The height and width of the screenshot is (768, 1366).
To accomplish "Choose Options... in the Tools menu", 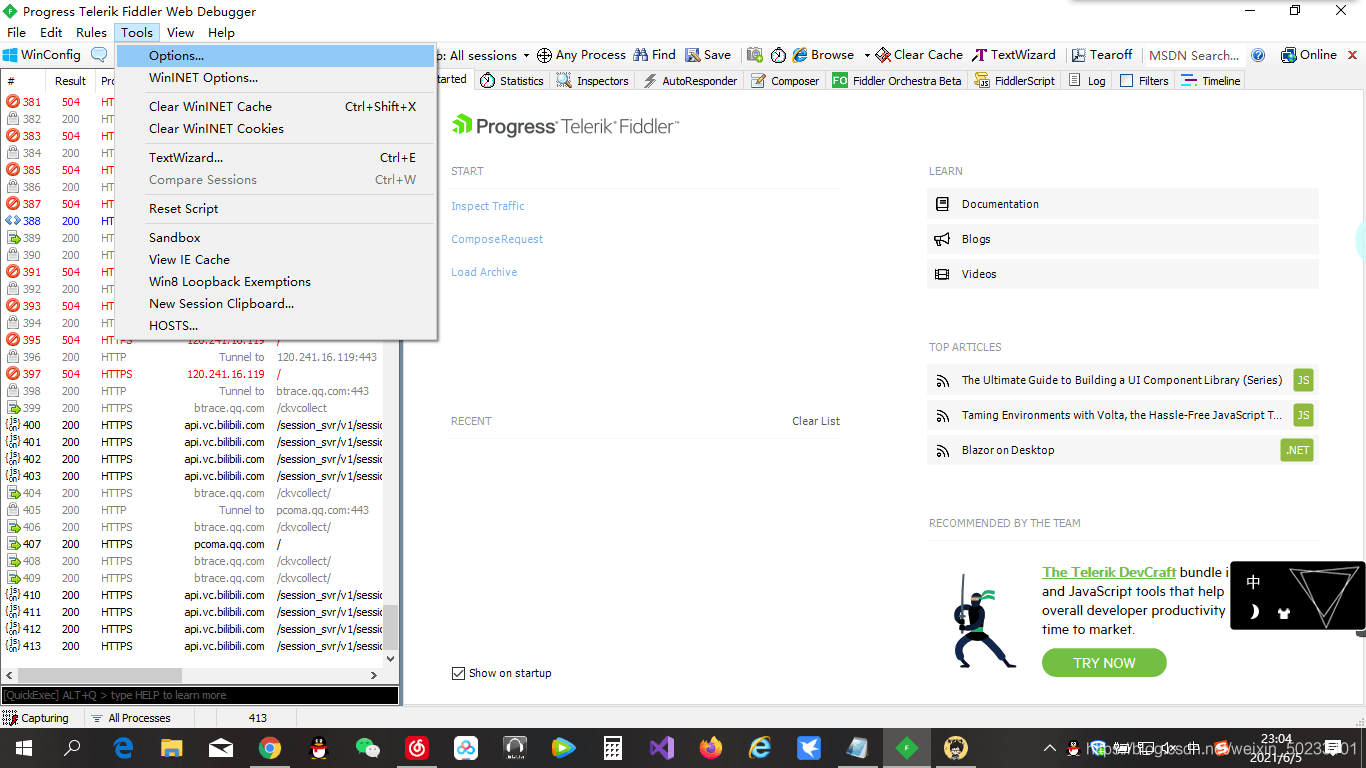I will 277,56.
